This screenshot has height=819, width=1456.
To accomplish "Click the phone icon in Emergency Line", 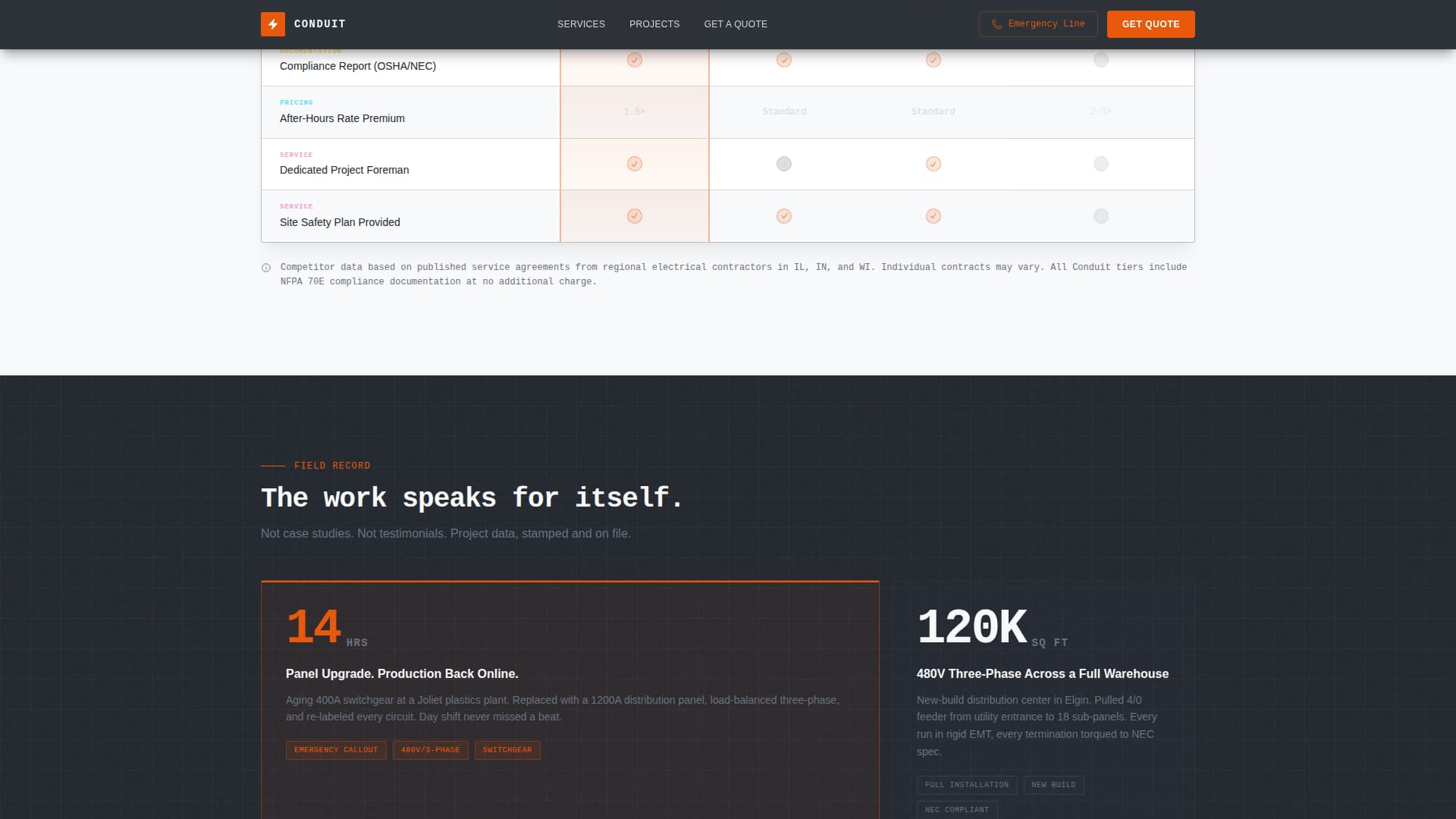I will 996,24.
